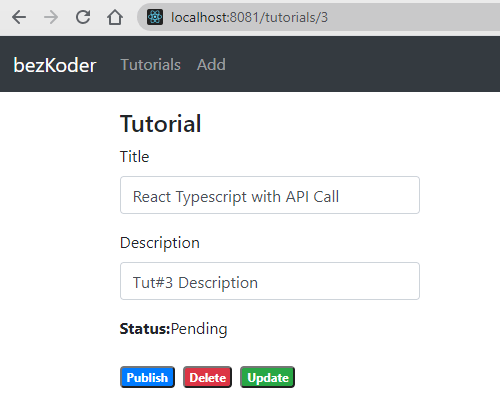Select the Tutorial heading text
Image resolution: width=500 pixels, height=410 pixels.
[160, 124]
